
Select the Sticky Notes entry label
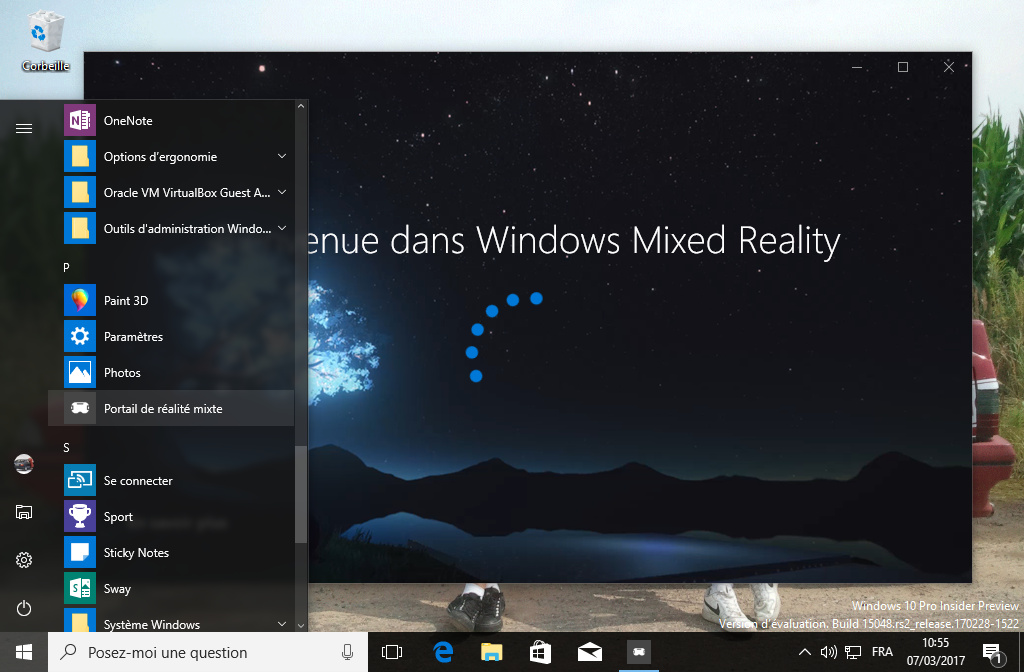[136, 552]
